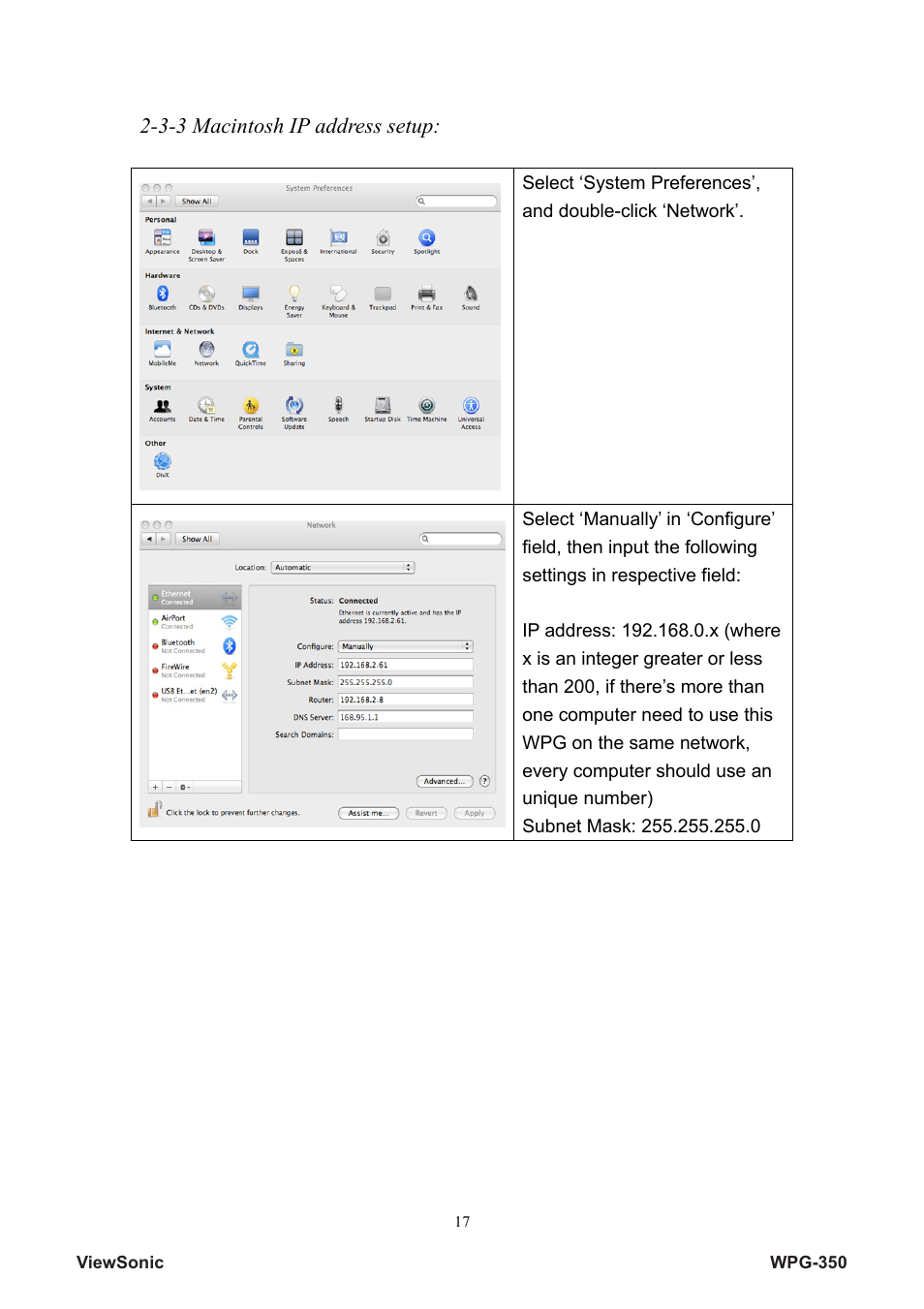Open Software Update preferences
The image size is (924, 1309).
pyautogui.click(x=294, y=413)
